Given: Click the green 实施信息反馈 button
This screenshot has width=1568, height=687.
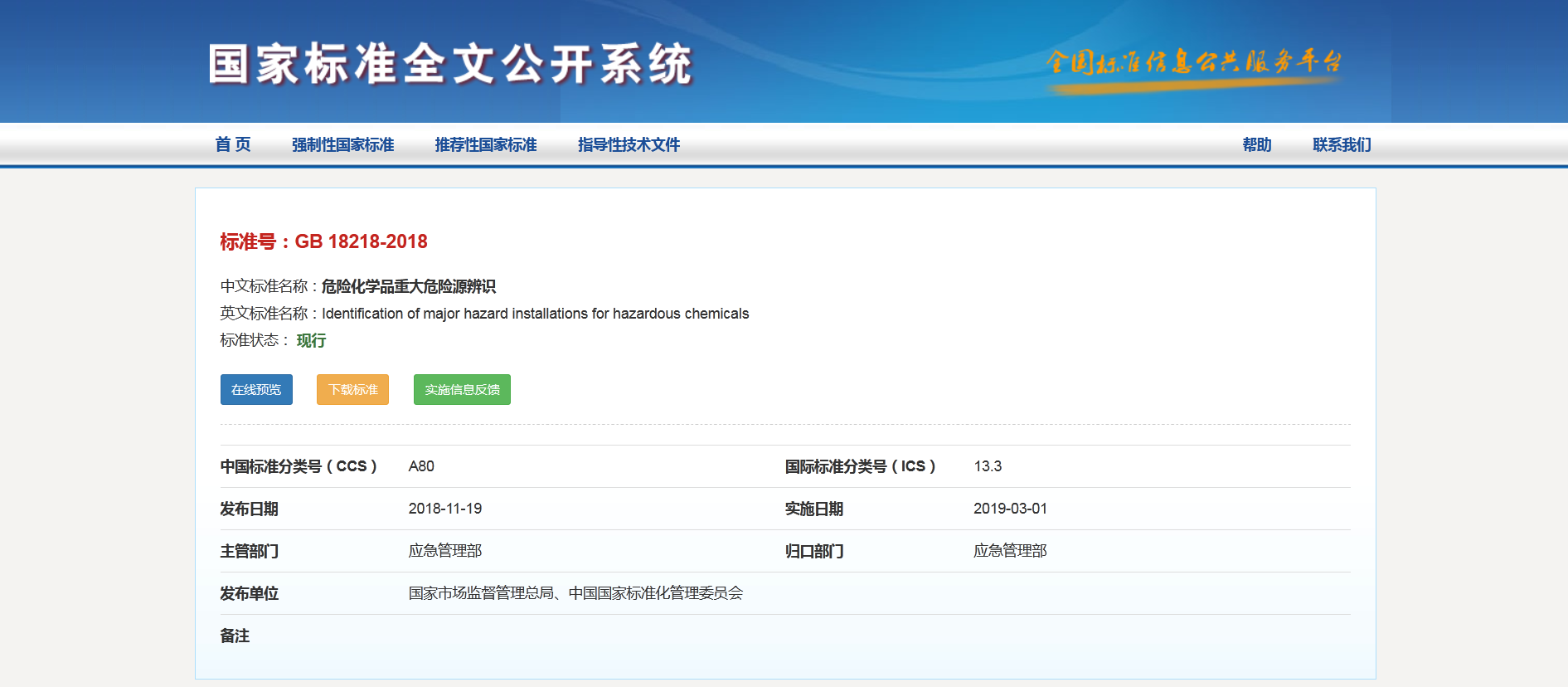Looking at the screenshot, I should coord(462,389).
